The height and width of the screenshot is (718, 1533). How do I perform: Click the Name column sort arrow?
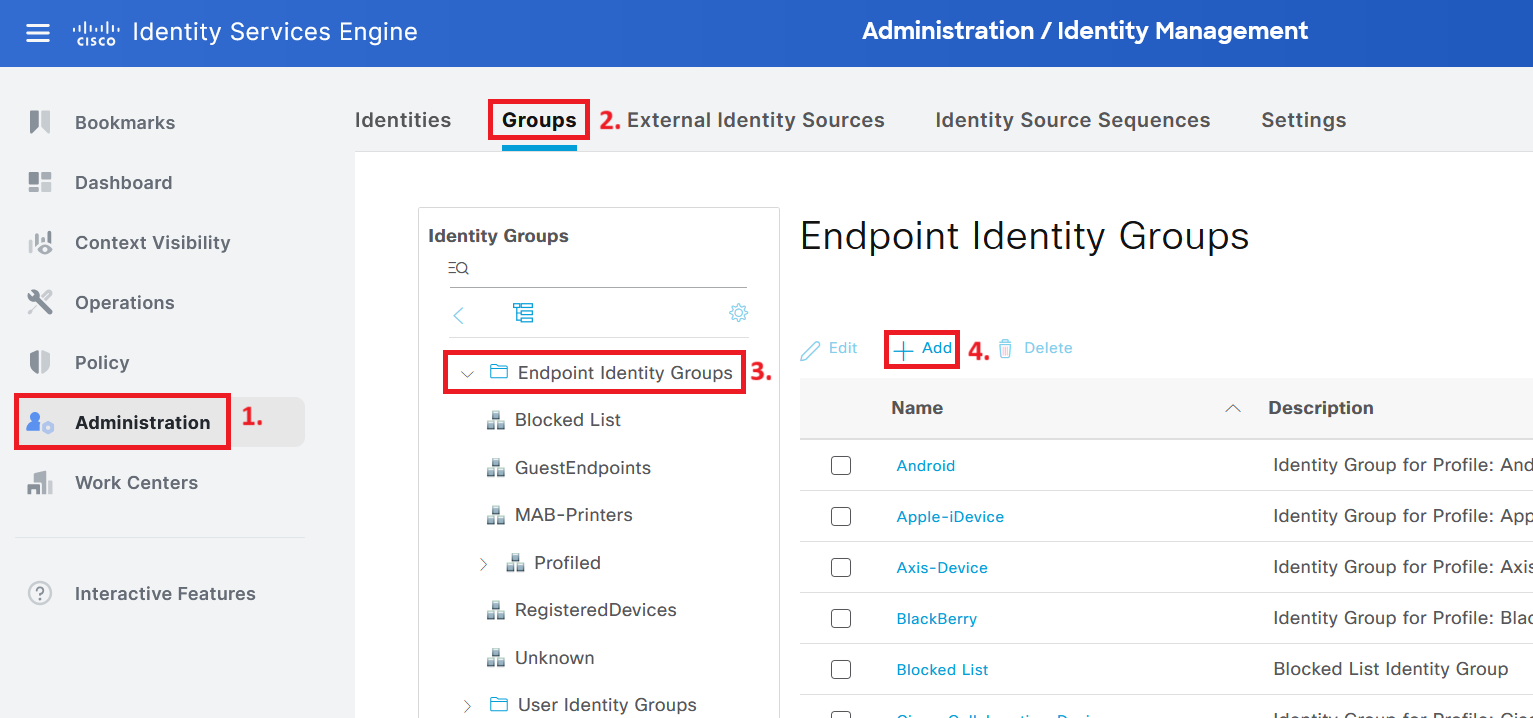pyautogui.click(x=1232, y=408)
